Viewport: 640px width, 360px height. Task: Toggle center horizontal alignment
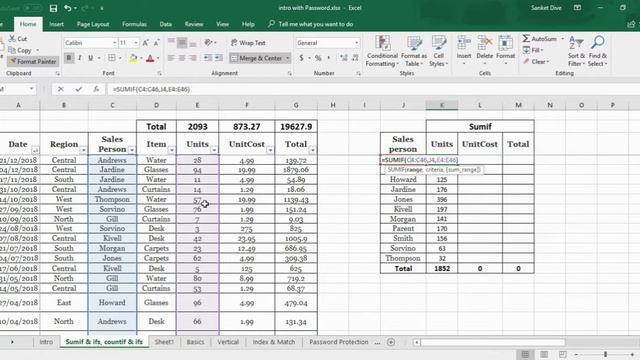coord(182,58)
